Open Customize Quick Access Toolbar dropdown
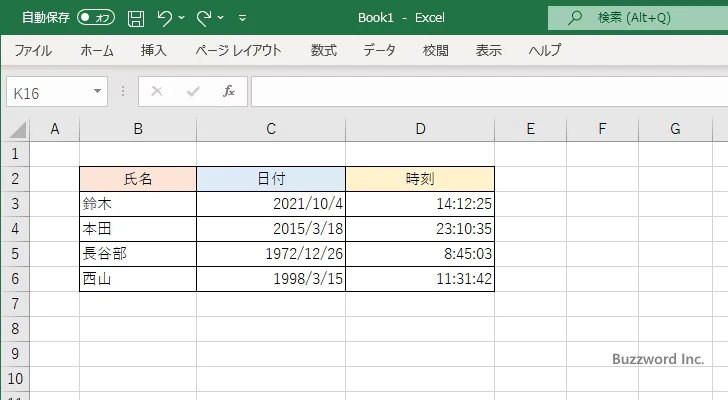This screenshot has height=400, width=728. (x=242, y=18)
